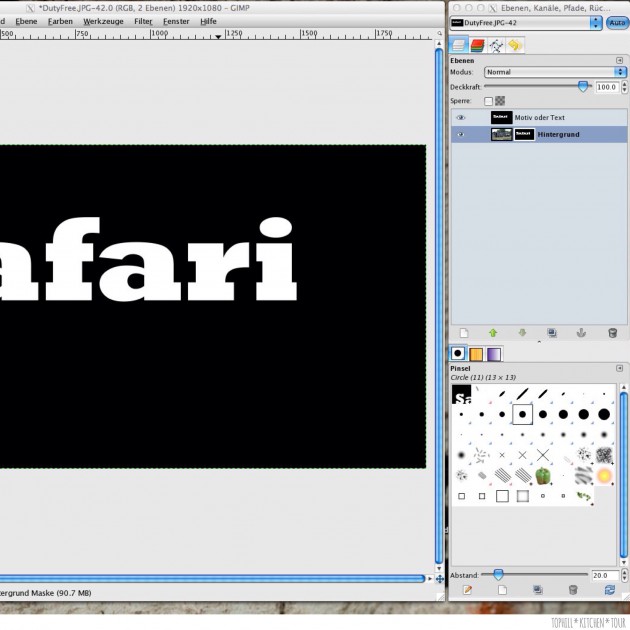This screenshot has height=630, width=630.
Task: Refresh brushes blue arrows icon
Action: coord(610,589)
